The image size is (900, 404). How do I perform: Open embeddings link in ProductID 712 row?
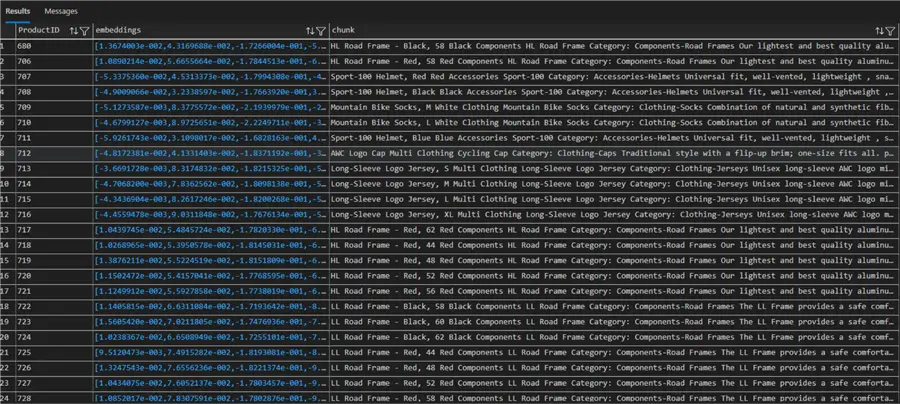click(211, 153)
